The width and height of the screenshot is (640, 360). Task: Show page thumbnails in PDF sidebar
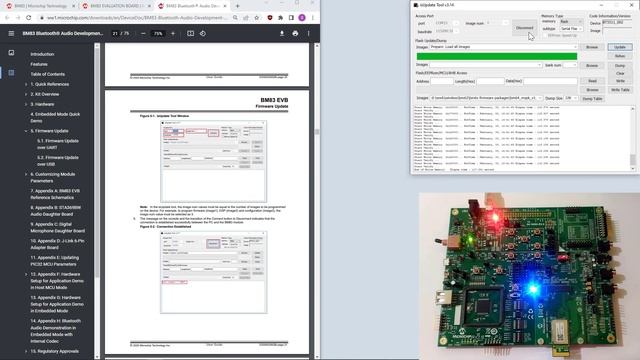[11, 53]
